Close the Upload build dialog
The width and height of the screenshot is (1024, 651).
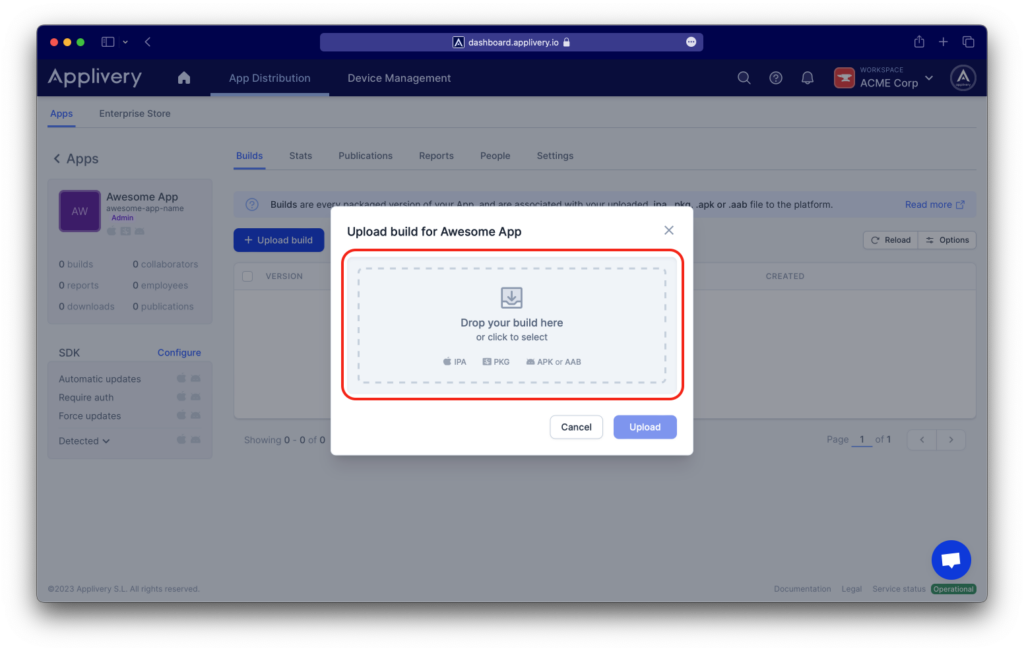(669, 230)
